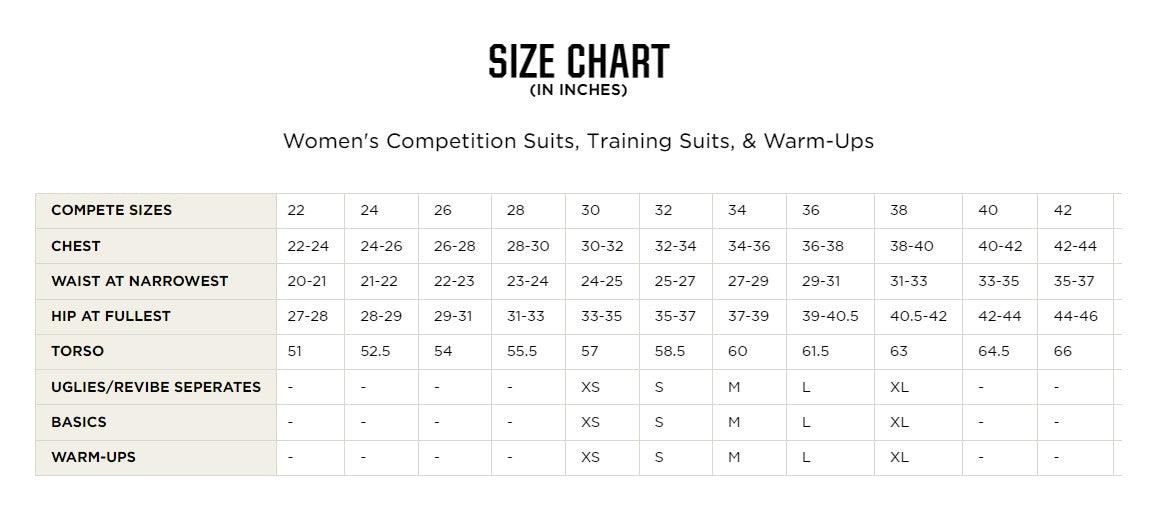Click M in the Warm-Ups row
1150x506 pixels.
point(734,457)
